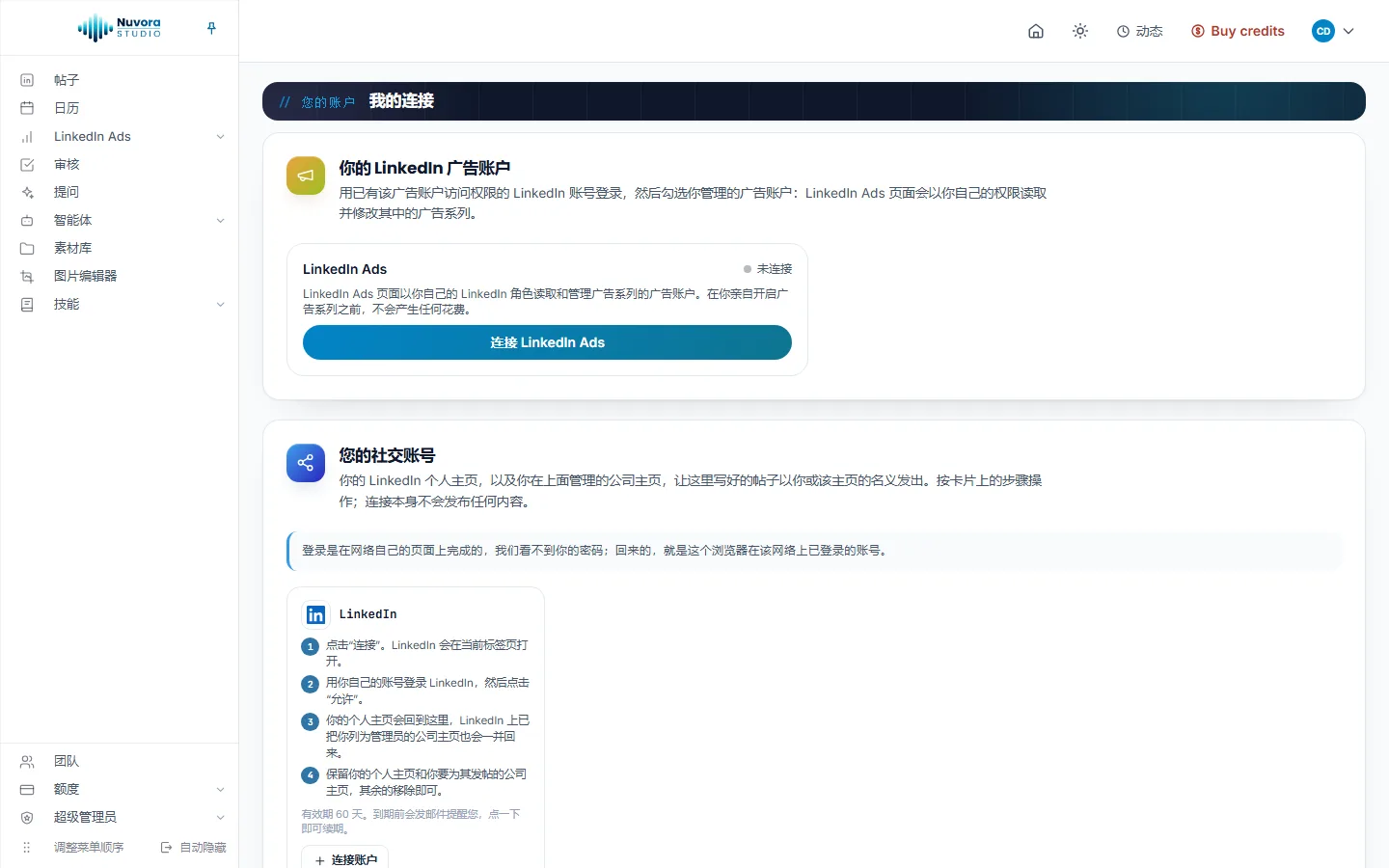
Task: Click Buy credits link
Action: pos(1238,31)
